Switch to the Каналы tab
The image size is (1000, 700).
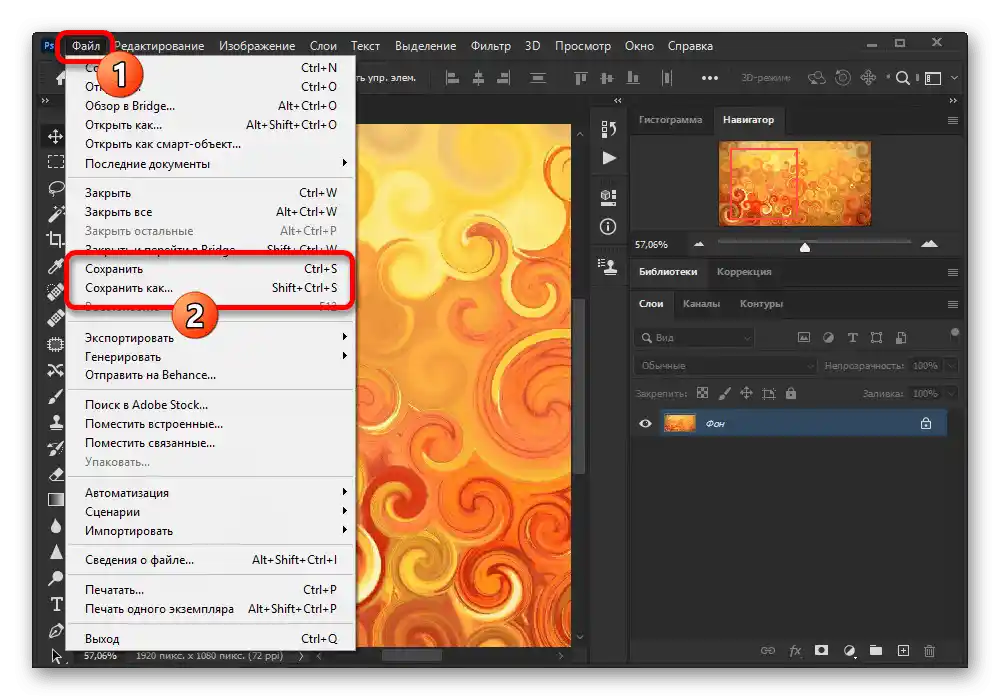click(x=701, y=304)
